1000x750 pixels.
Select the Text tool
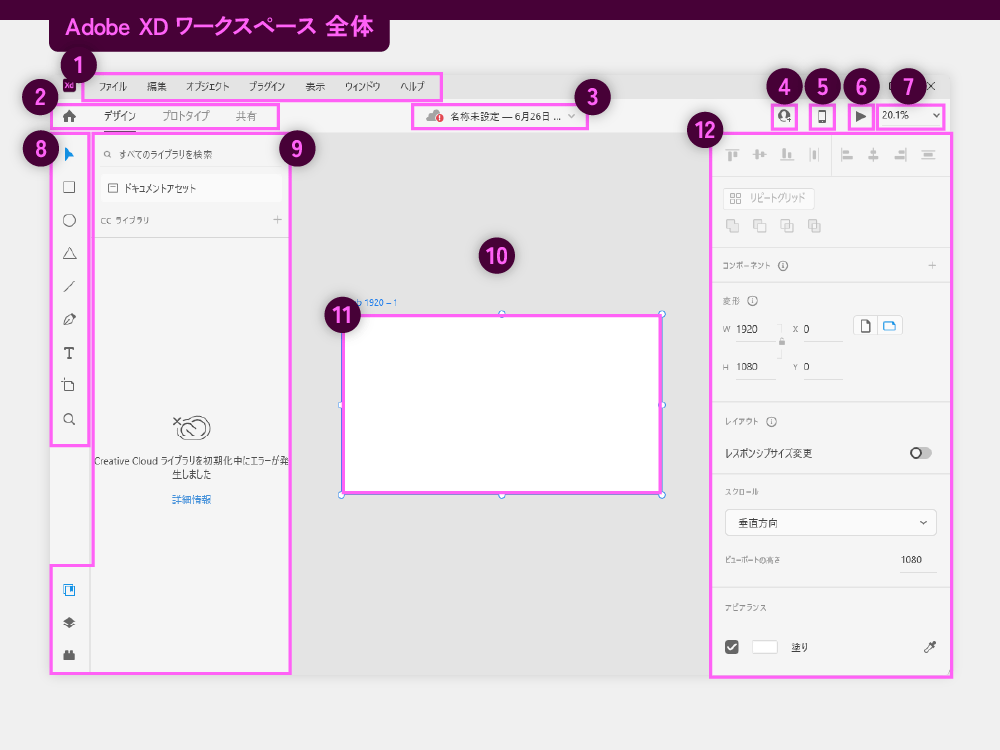click(69, 353)
